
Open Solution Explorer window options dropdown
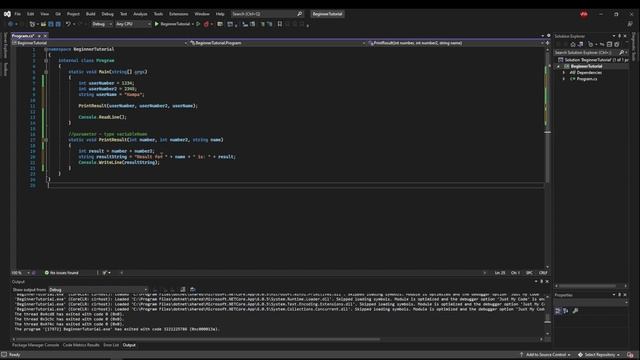(613, 36)
